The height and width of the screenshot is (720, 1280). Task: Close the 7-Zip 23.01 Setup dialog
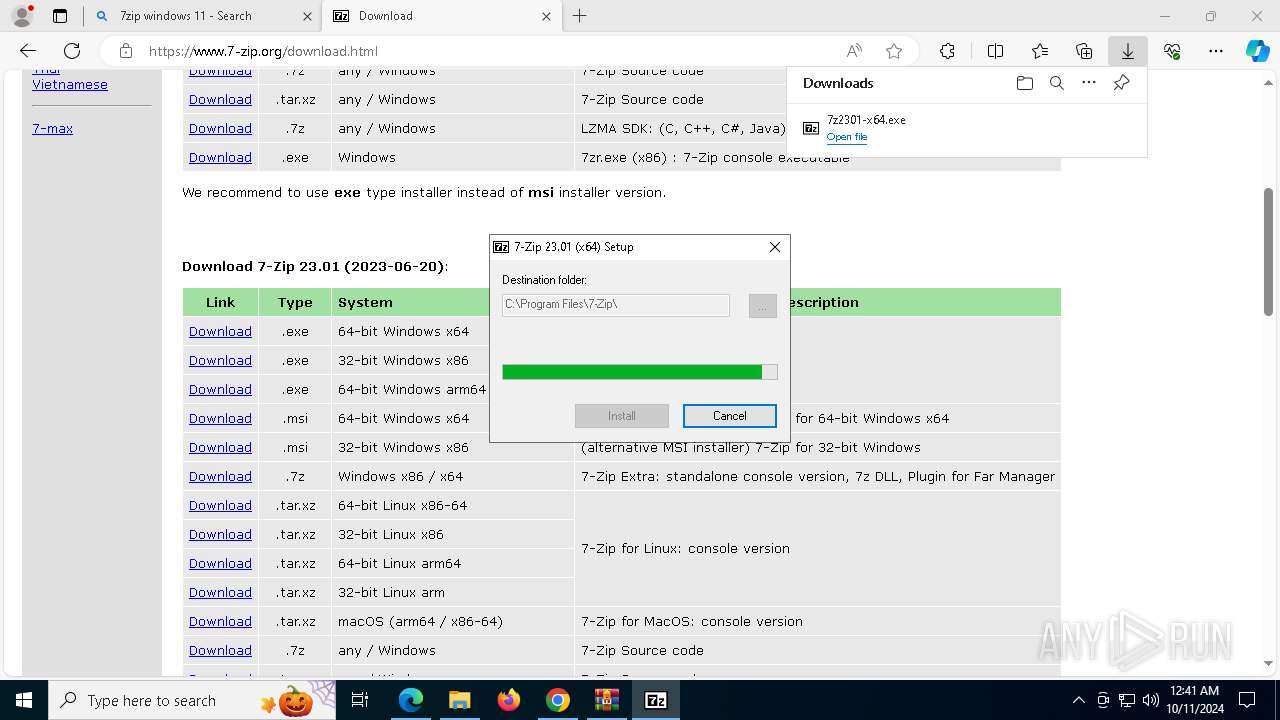pos(775,247)
